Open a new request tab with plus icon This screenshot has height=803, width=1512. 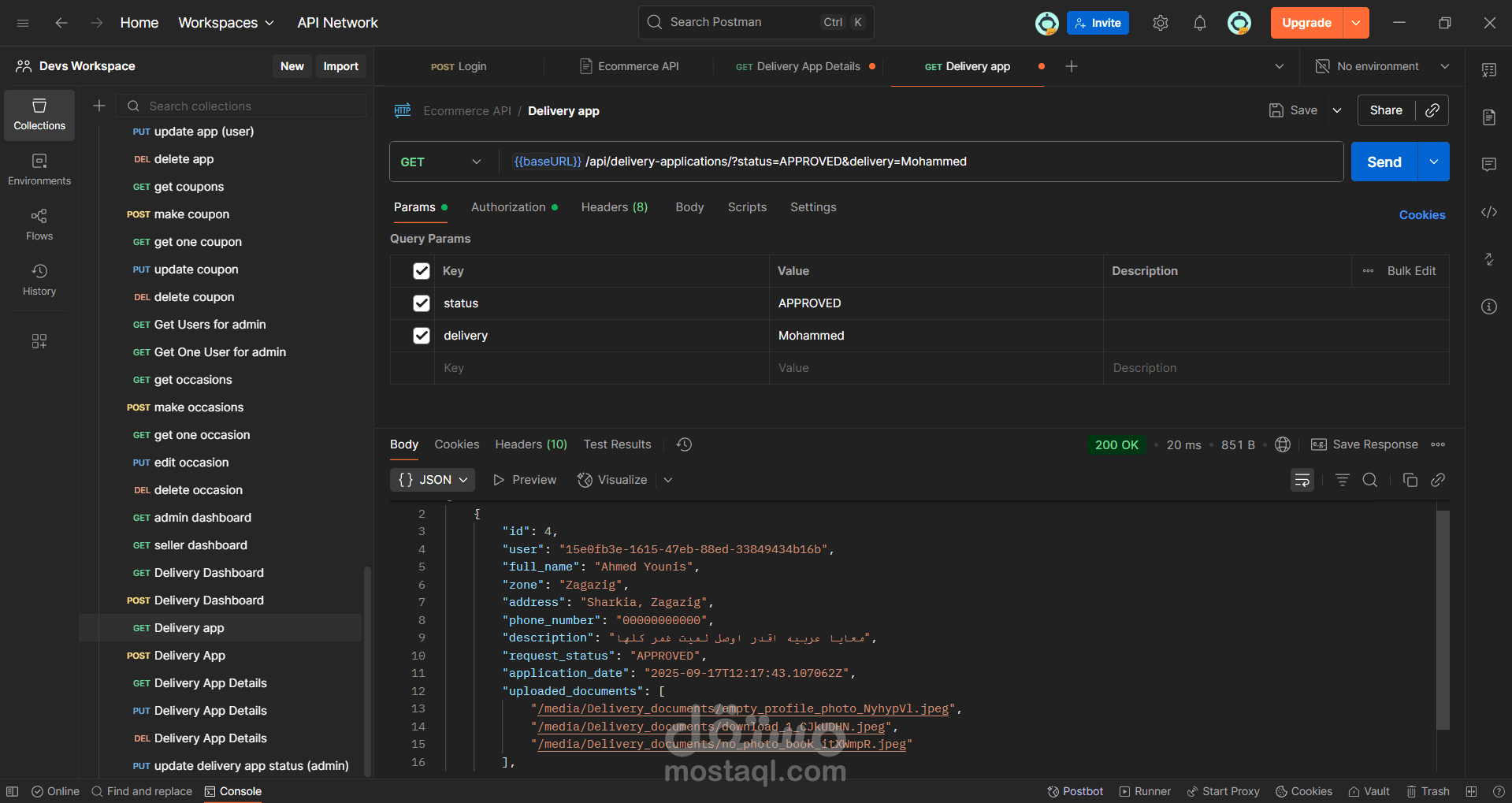point(1072,66)
